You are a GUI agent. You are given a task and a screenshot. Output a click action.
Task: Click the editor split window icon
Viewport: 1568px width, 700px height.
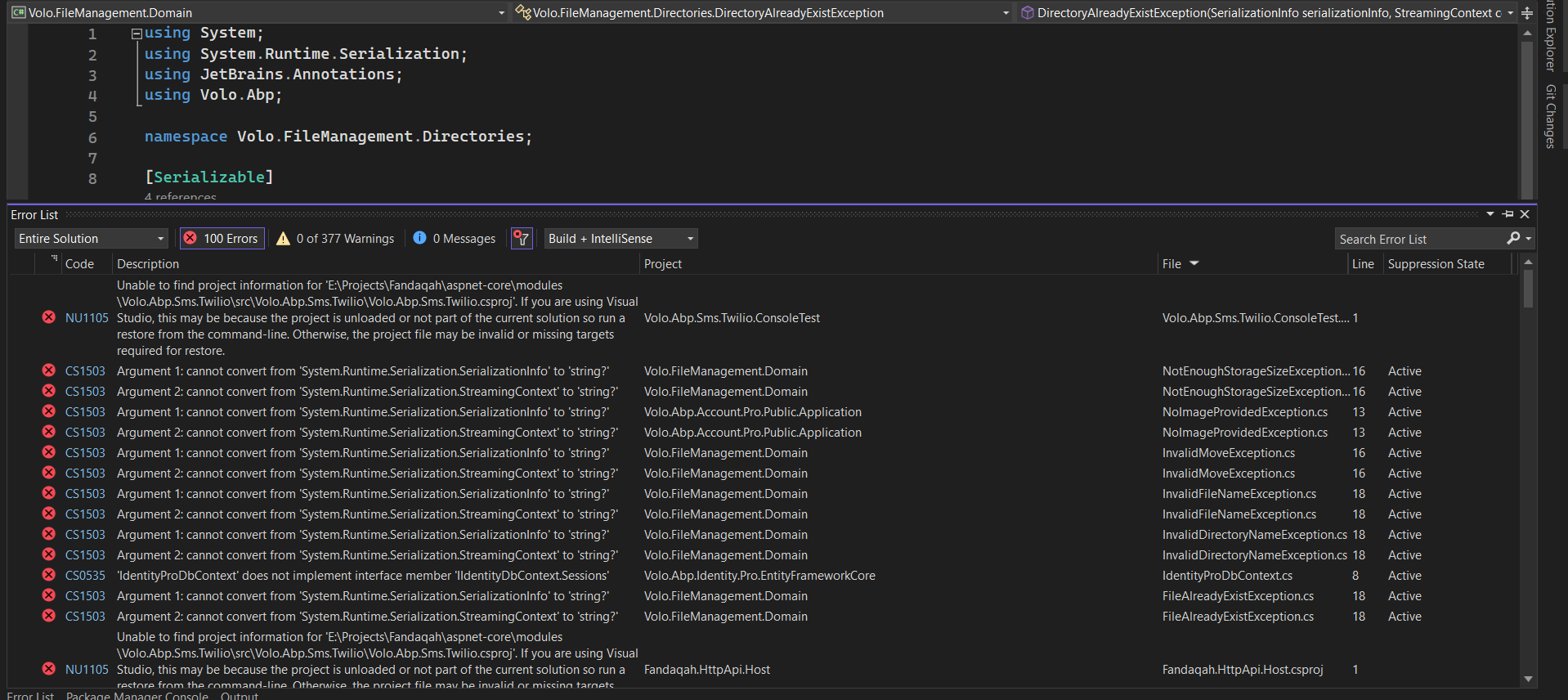click(x=1527, y=13)
